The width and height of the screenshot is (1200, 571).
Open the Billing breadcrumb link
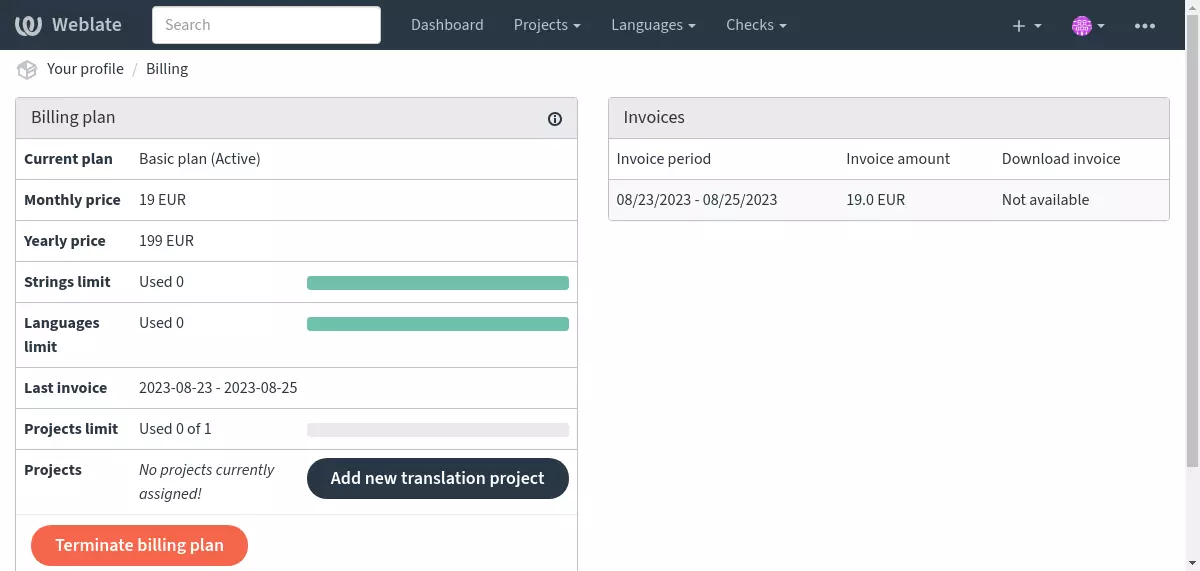167,69
